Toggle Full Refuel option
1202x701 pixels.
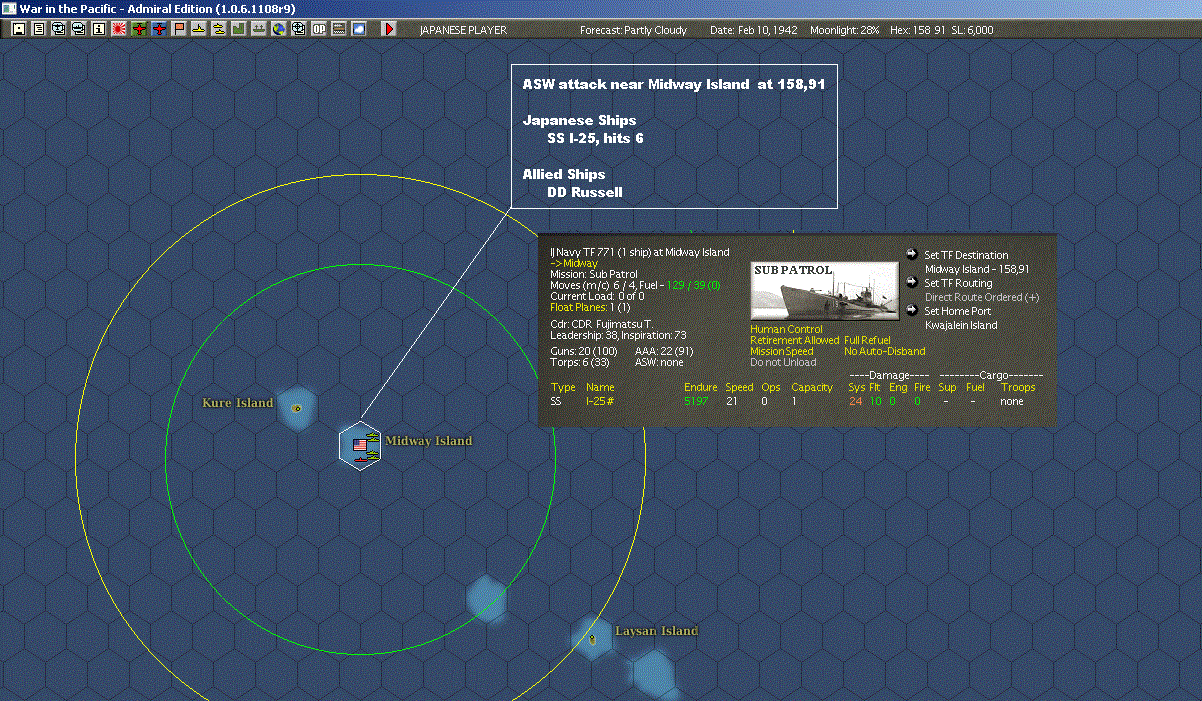click(867, 340)
